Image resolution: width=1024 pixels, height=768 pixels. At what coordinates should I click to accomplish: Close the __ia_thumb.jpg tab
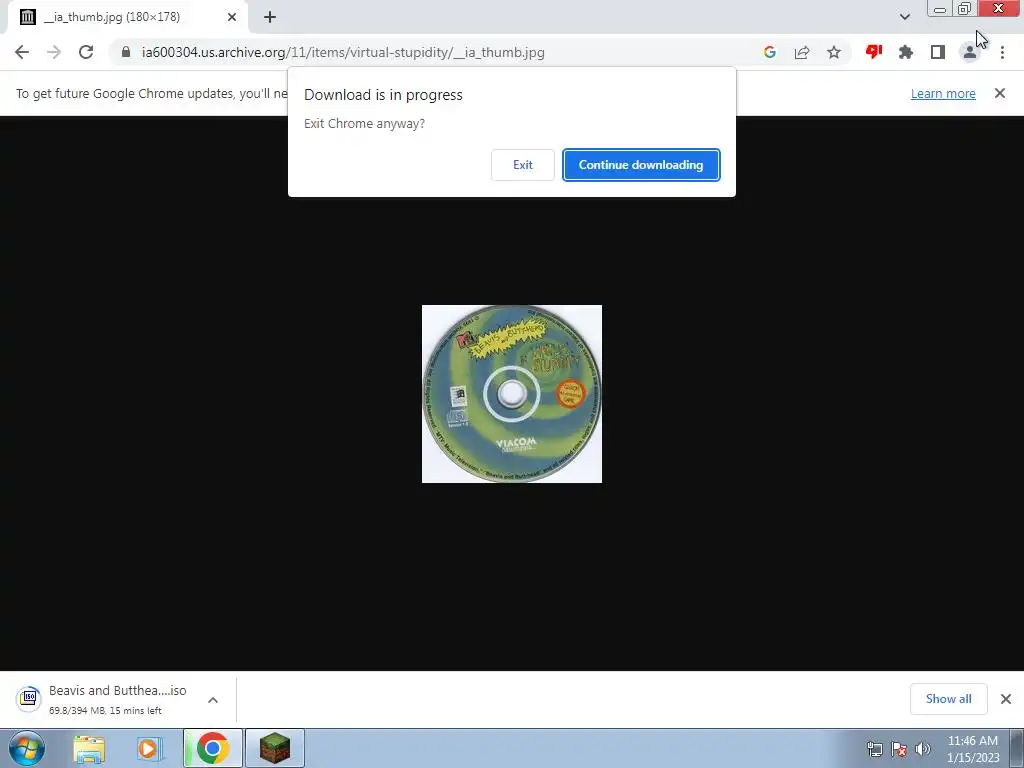coord(232,17)
